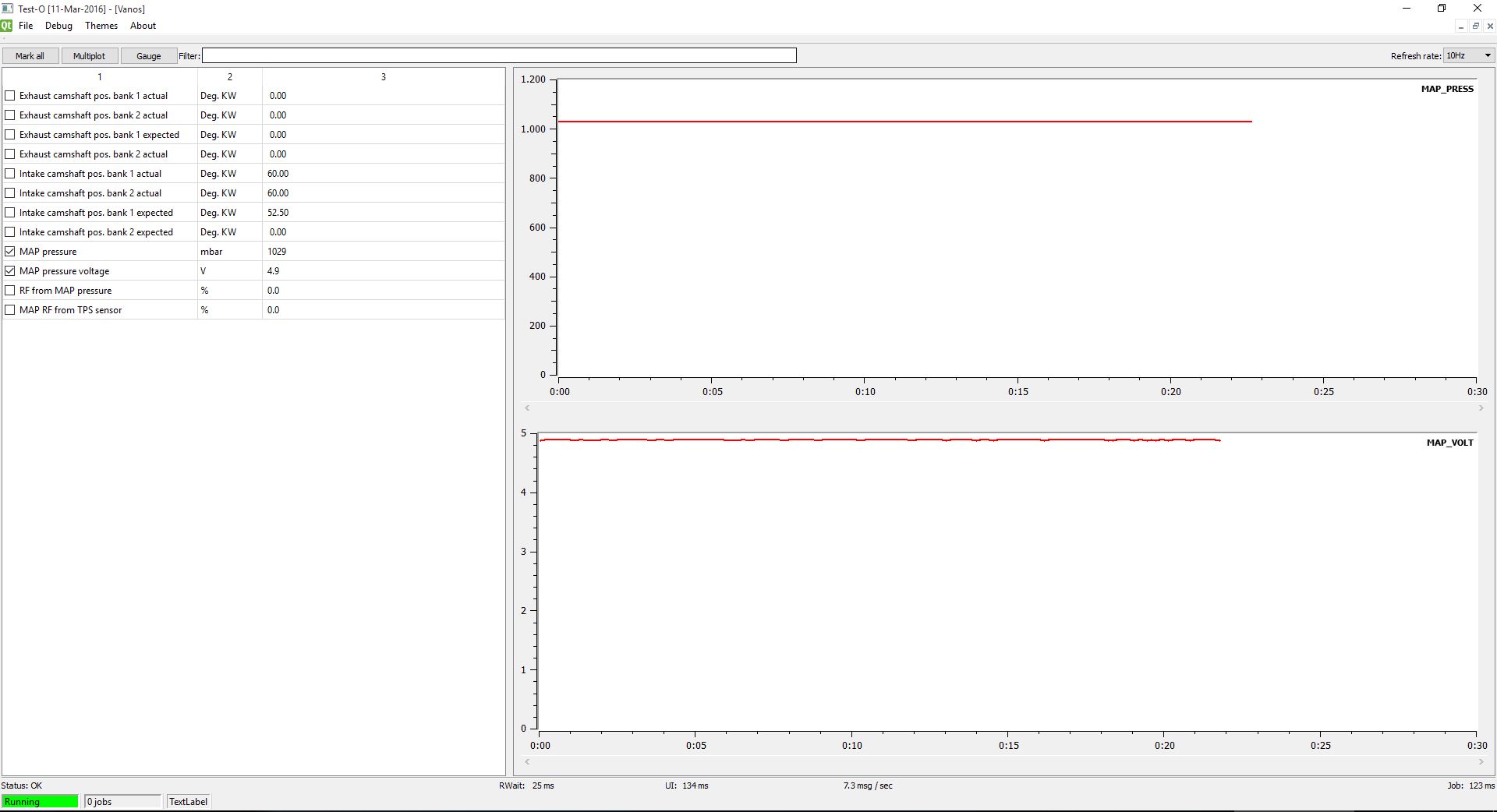1497x812 pixels.
Task: Focus the Filter text field
Action: coord(499,55)
